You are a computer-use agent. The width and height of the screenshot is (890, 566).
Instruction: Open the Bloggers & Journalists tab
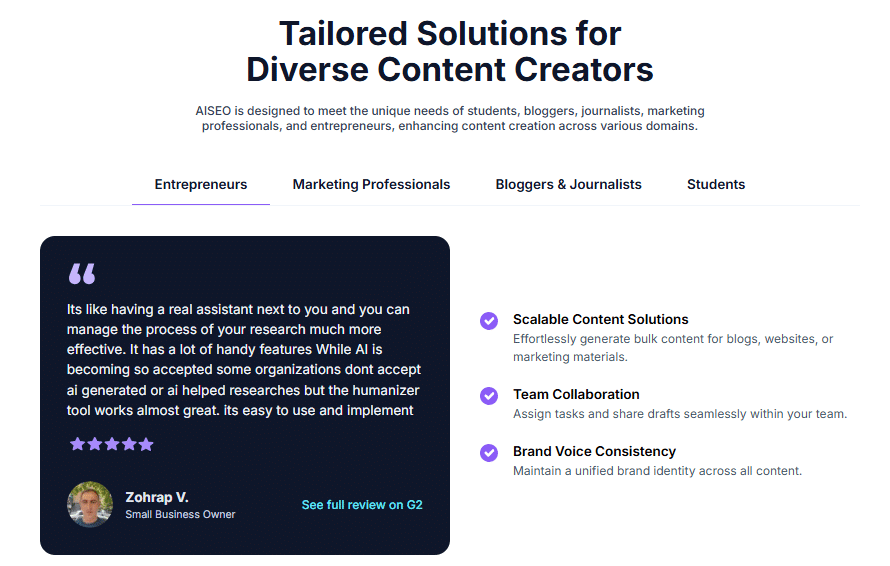[568, 184]
